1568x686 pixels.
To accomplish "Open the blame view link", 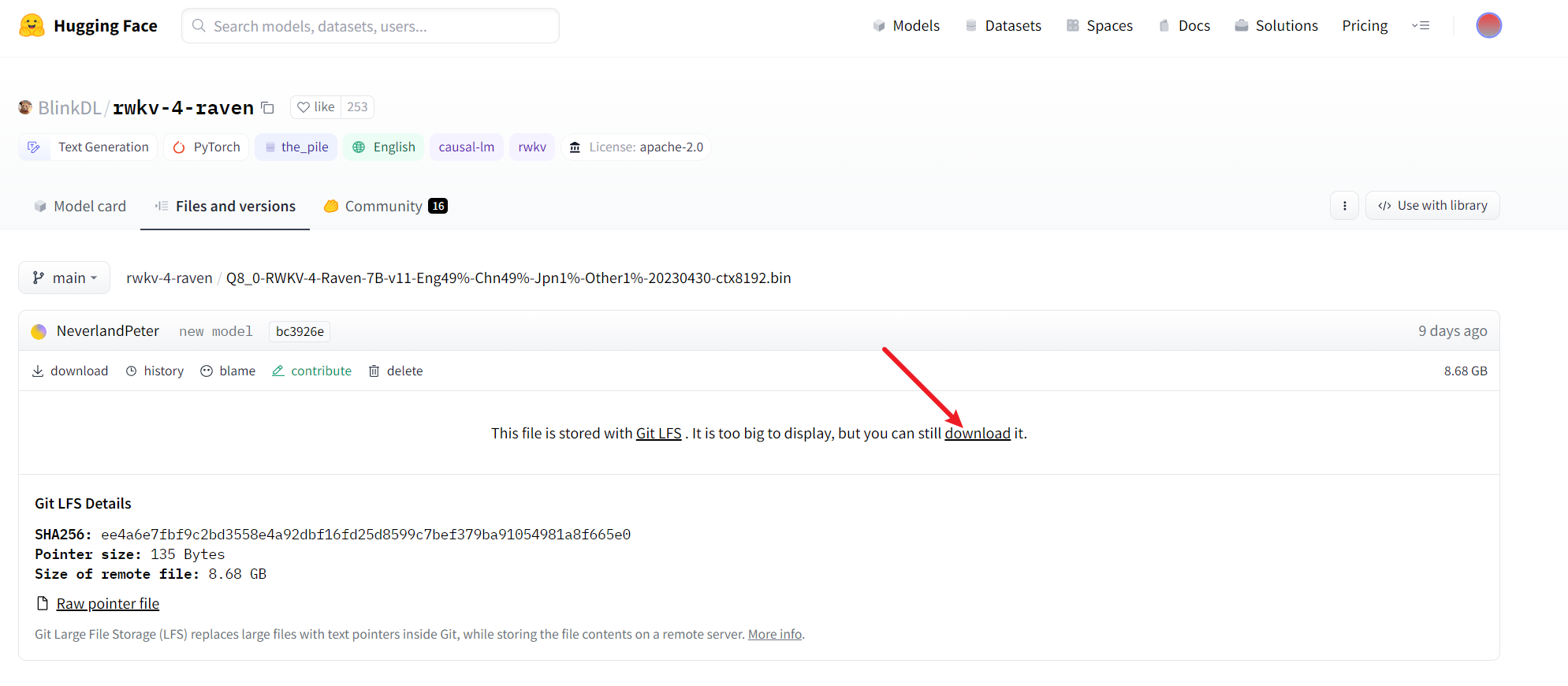I will pyautogui.click(x=228, y=371).
